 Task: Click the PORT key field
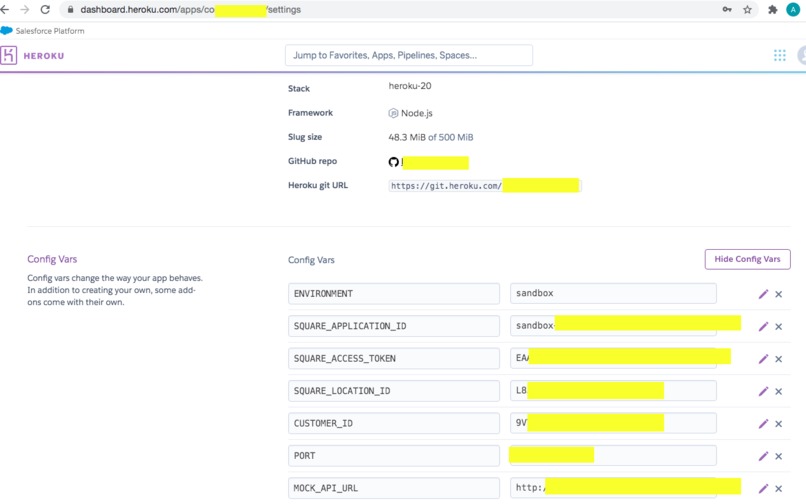pyautogui.click(x=394, y=456)
